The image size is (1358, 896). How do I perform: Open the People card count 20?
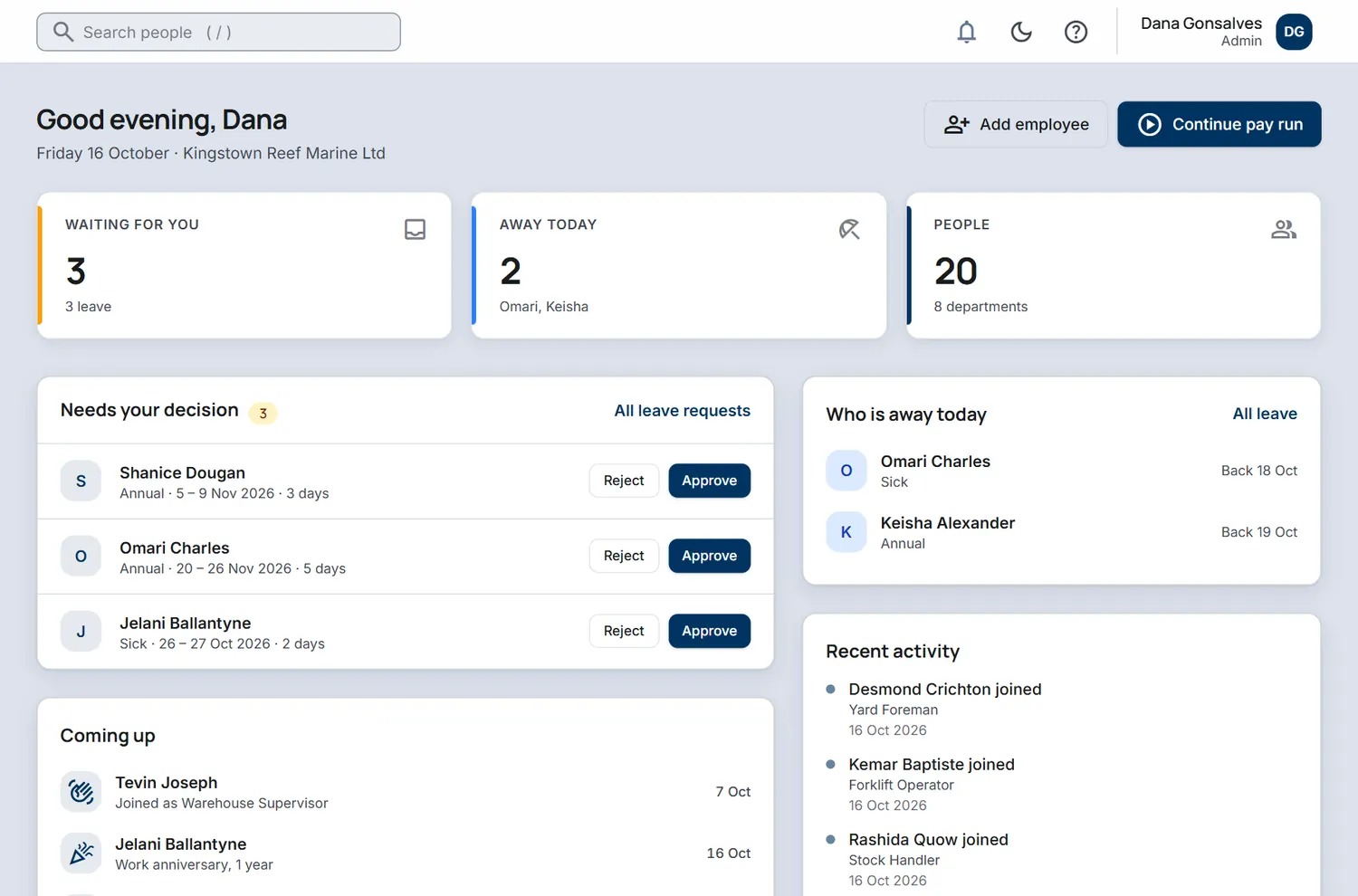[x=956, y=271]
